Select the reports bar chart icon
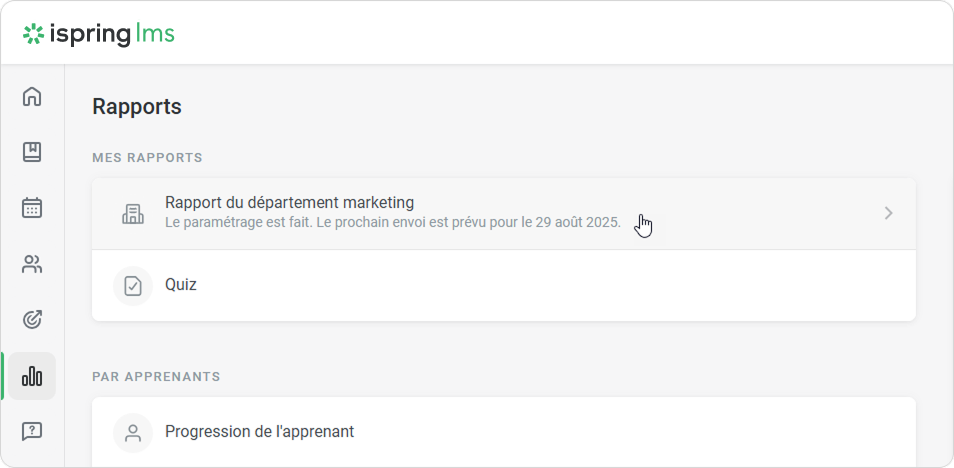 point(32,376)
